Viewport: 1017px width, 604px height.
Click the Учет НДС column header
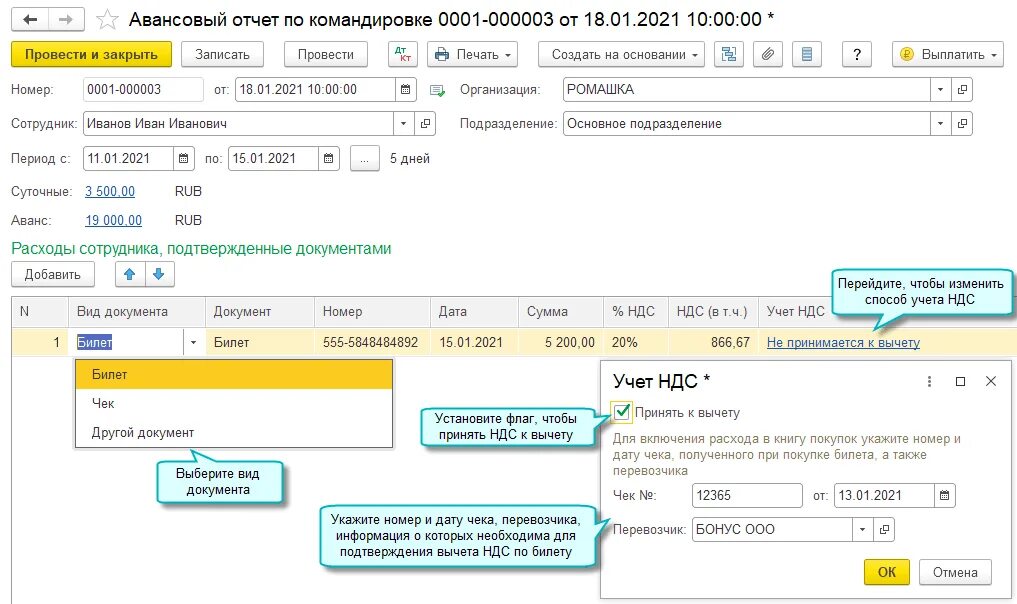click(x=795, y=311)
